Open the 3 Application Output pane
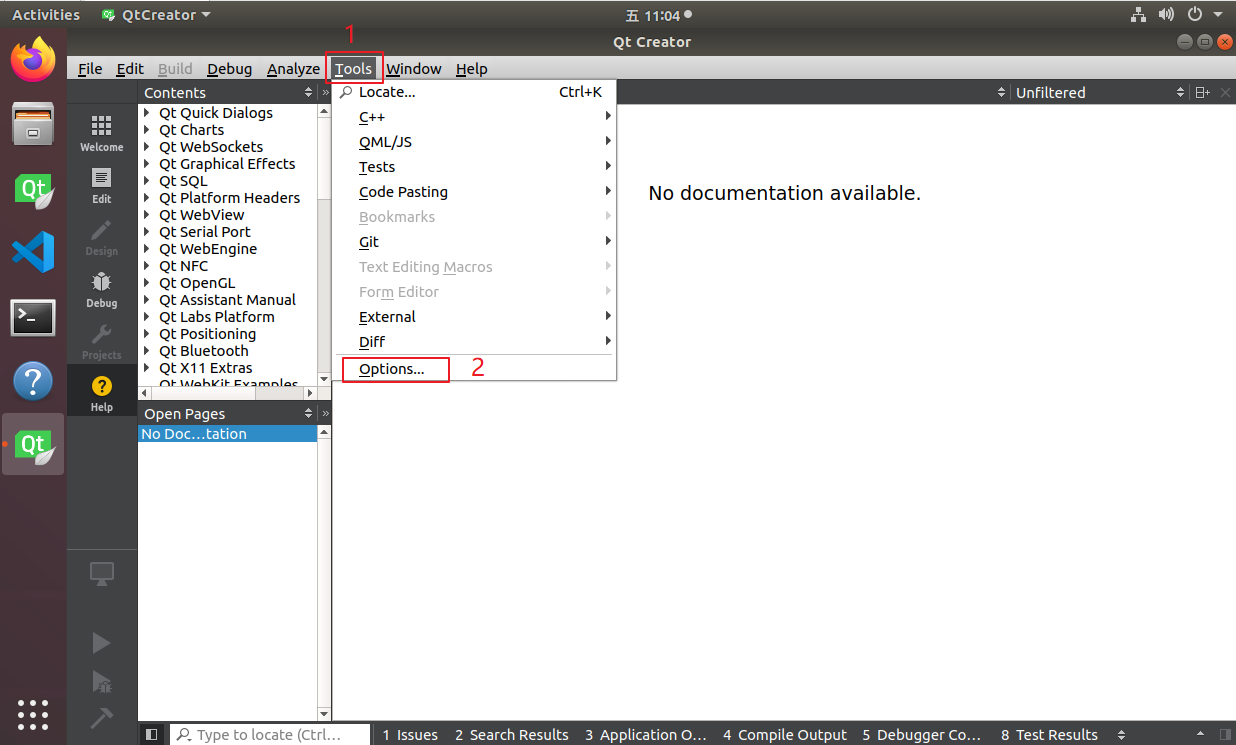Image resolution: width=1236 pixels, height=745 pixels. 646,735
